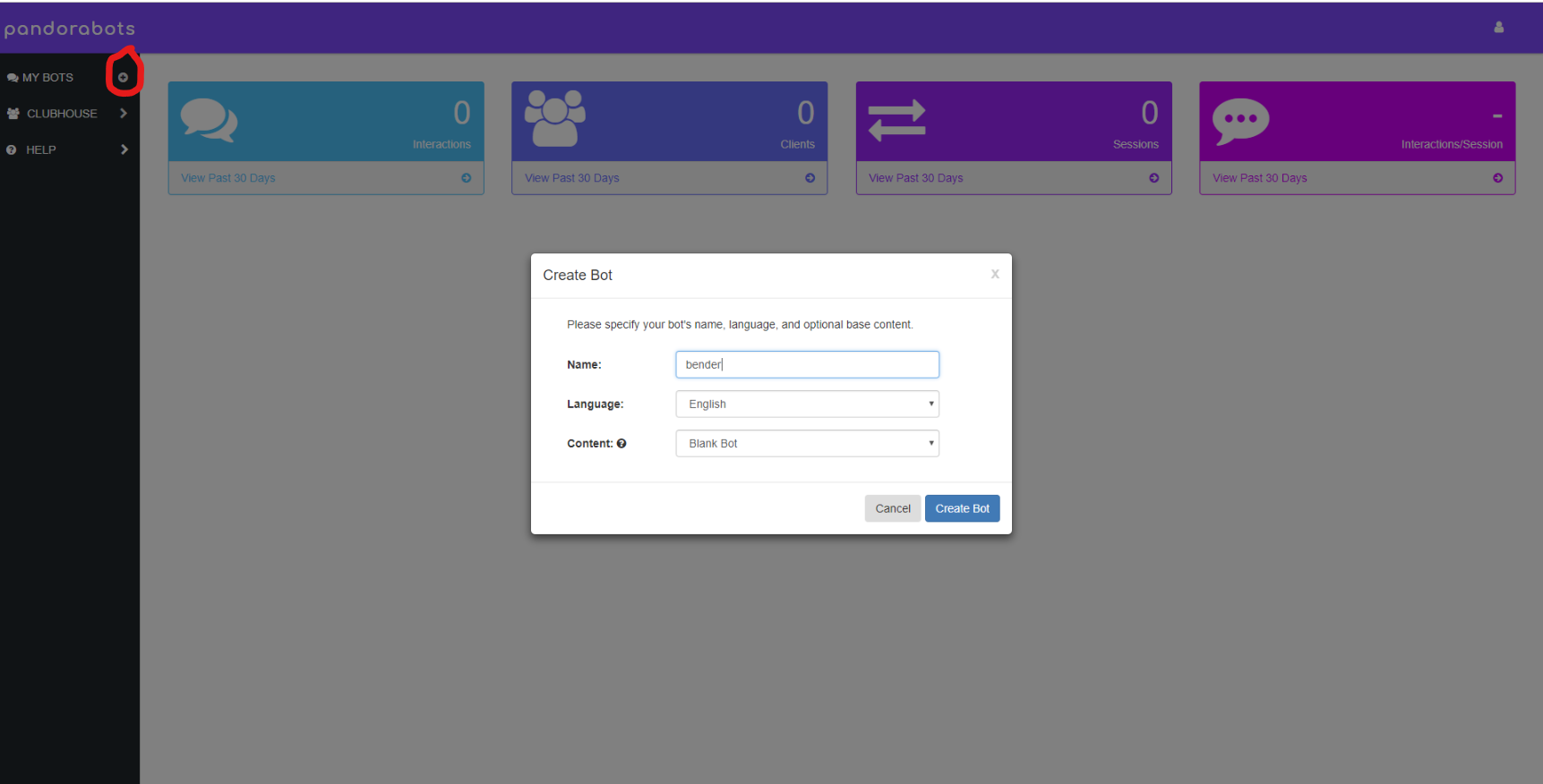
Task: Expand the Help sidebar chevron
Action: point(124,149)
